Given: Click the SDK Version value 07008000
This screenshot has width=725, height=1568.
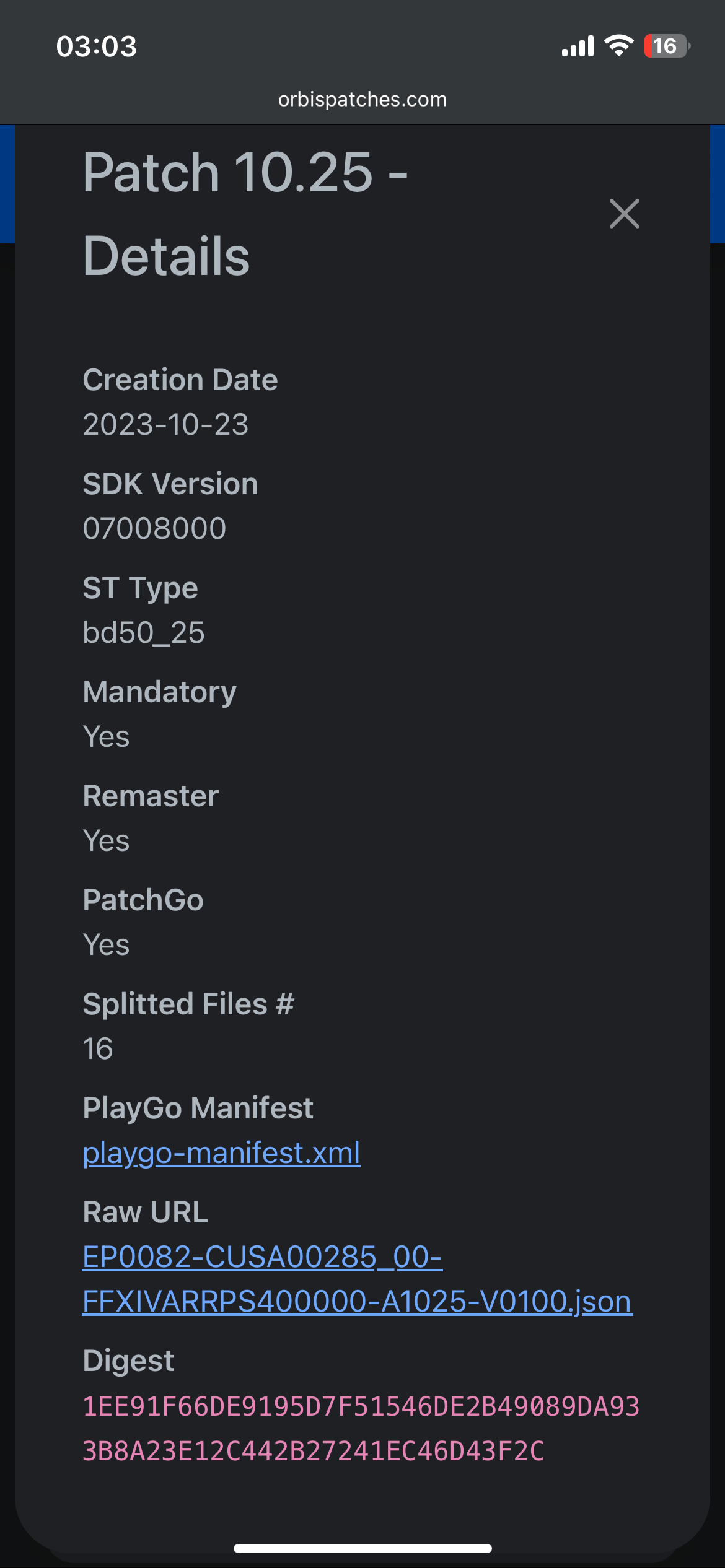Looking at the screenshot, I should click(154, 529).
